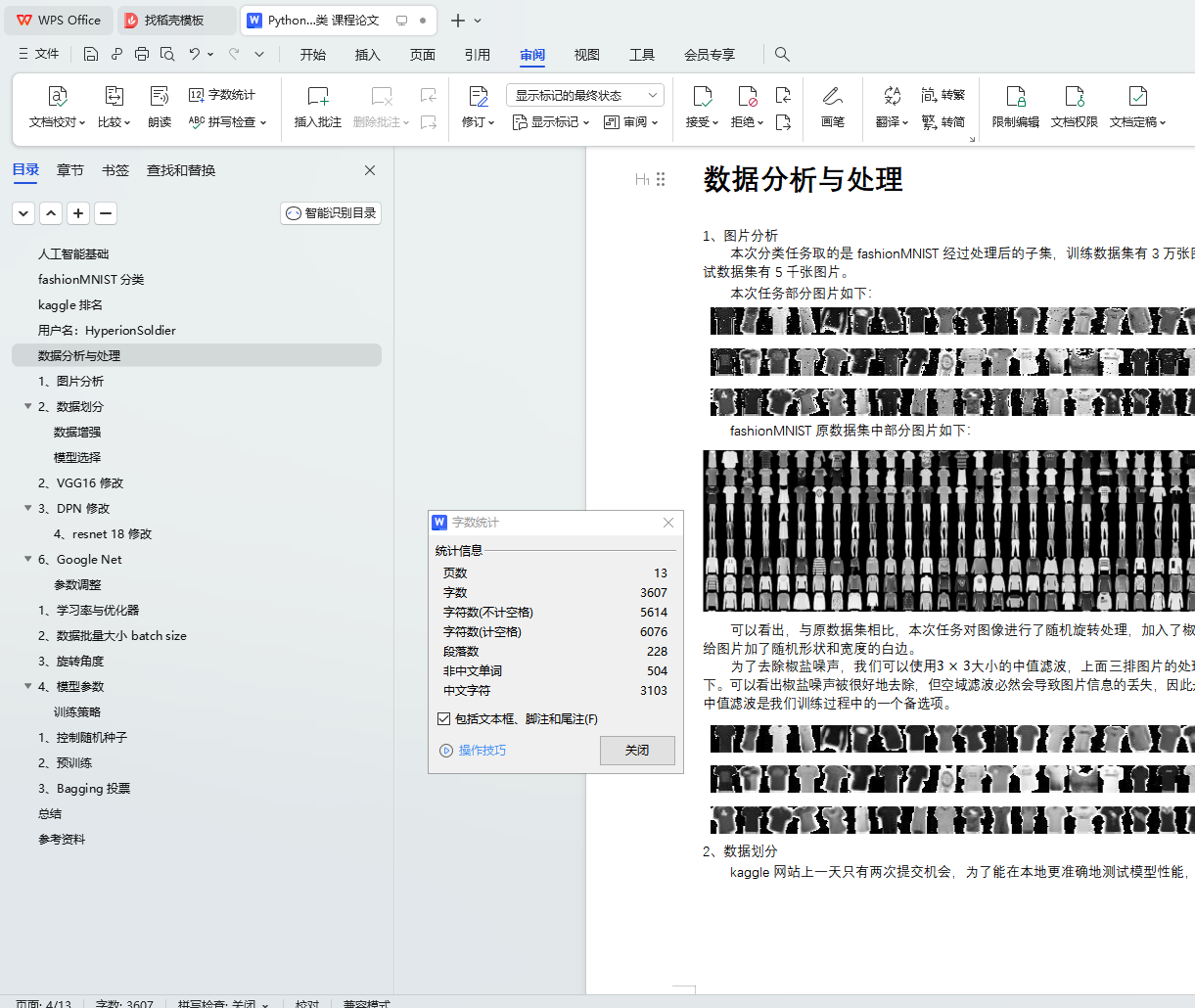Click the fashionMNIST original dataset image
This screenshot has height=1008, width=1195.
click(x=948, y=530)
